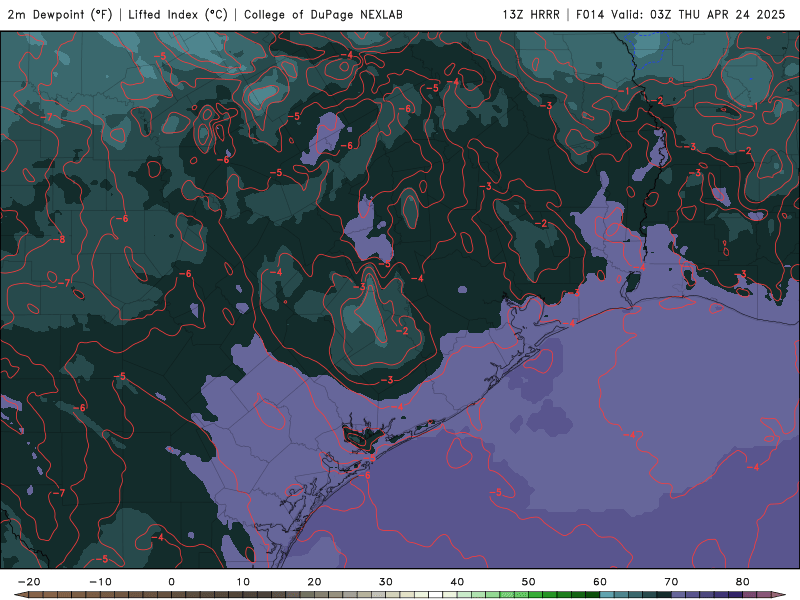The width and height of the screenshot is (800, 600).
Task: Click the 70 value on the color scale
Action: pyautogui.click(x=671, y=582)
